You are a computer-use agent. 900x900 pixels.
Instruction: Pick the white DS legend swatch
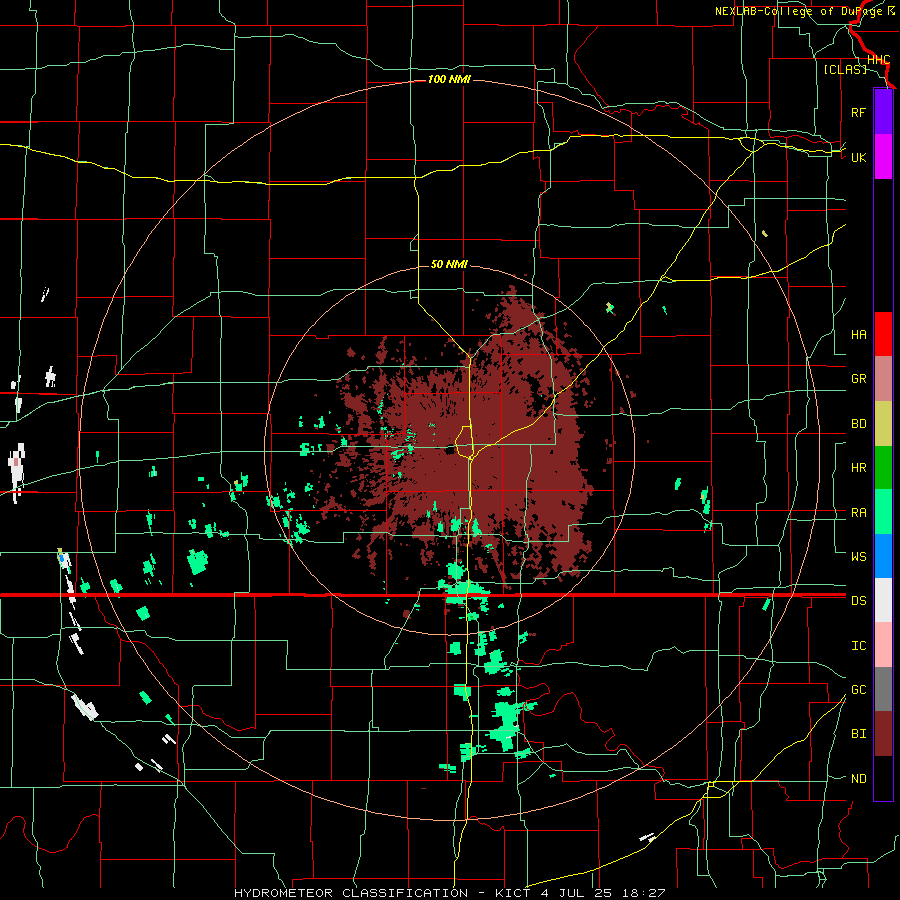(x=883, y=600)
